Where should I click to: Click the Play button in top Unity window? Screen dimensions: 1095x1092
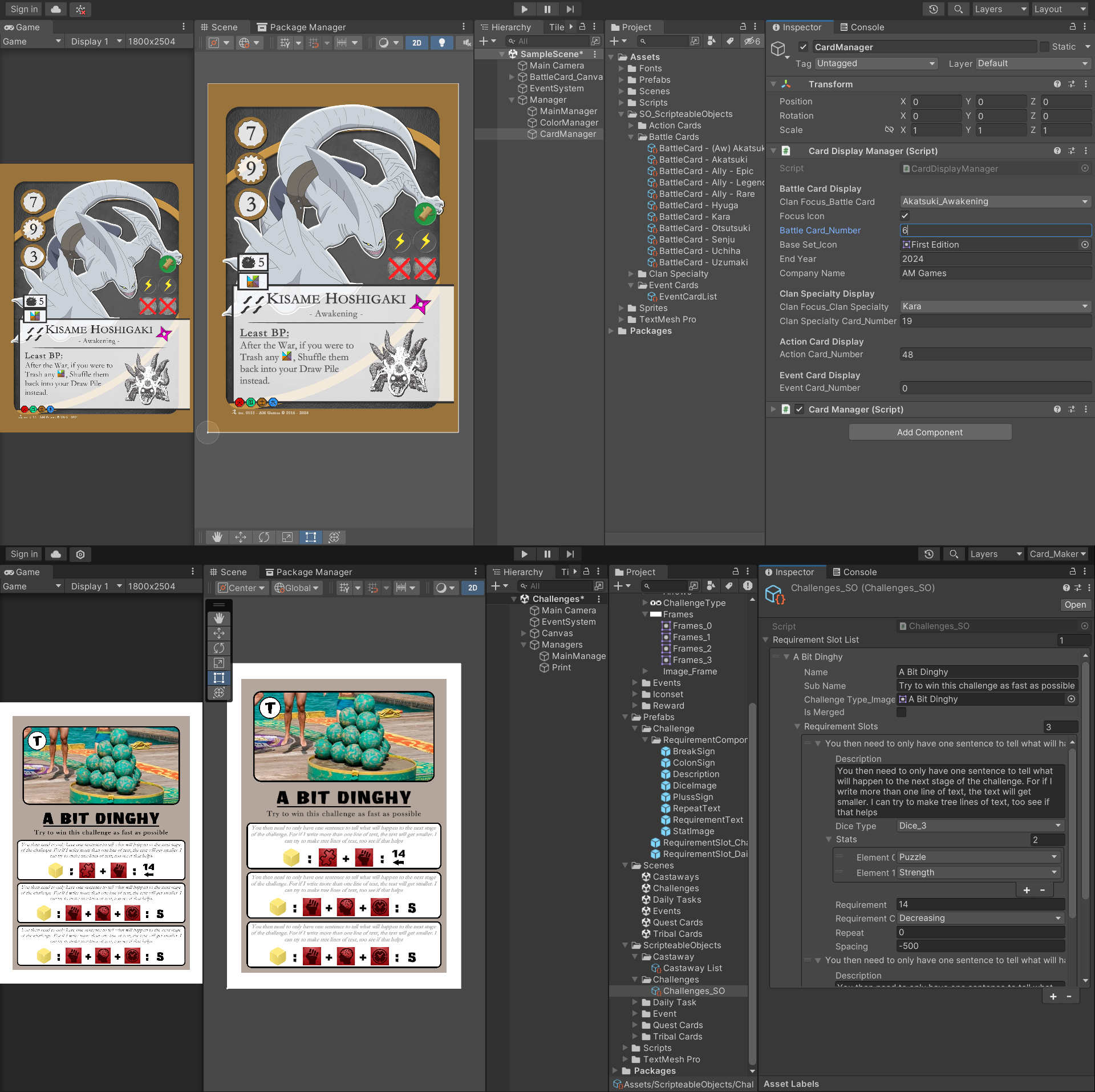(524, 9)
